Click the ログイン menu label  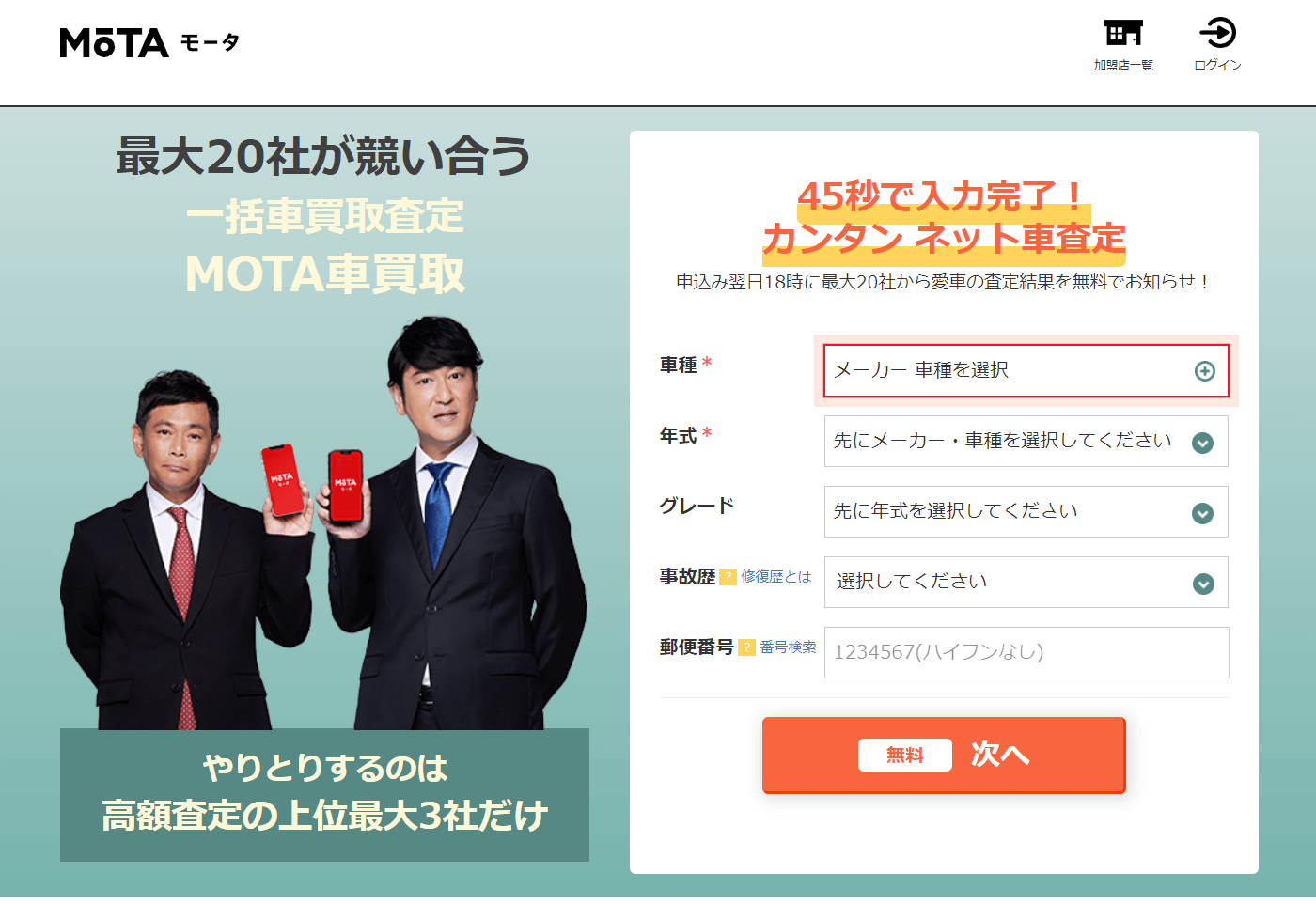(1217, 65)
